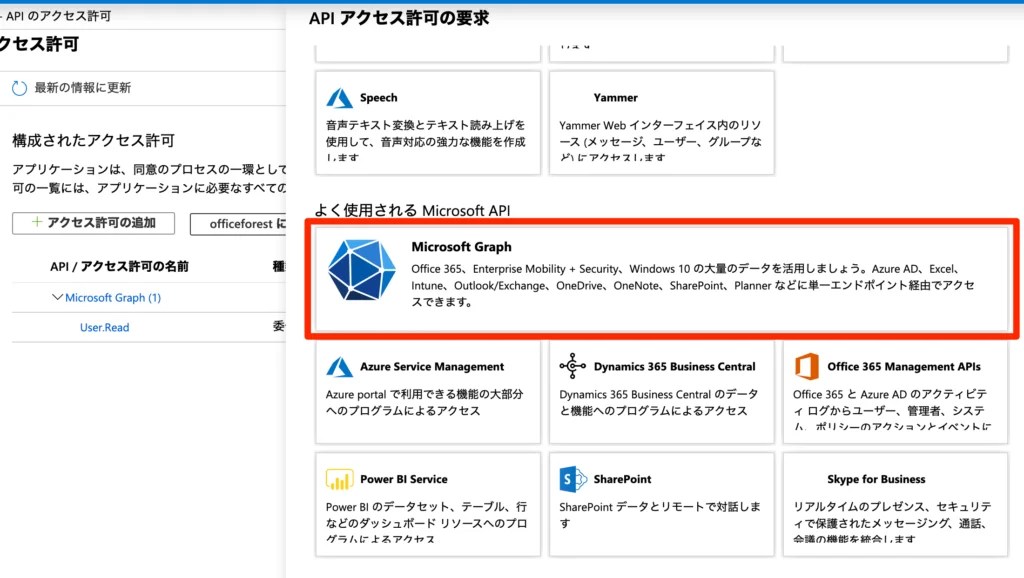This screenshot has width=1024, height=578.
Task: Open the Microsoft Graph API card
Action: click(662, 279)
